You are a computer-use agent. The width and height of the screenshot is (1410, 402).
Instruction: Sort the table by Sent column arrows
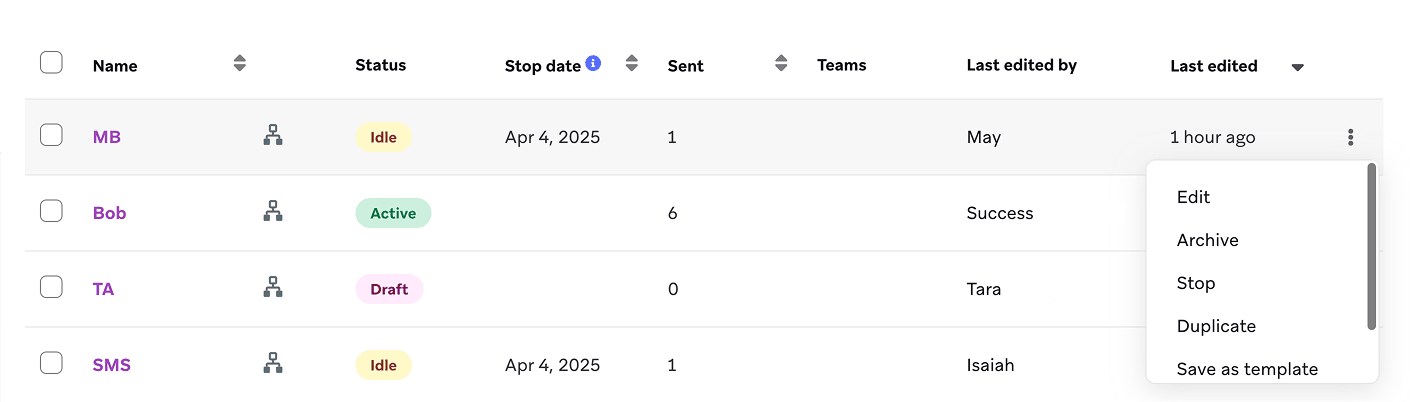click(x=781, y=64)
